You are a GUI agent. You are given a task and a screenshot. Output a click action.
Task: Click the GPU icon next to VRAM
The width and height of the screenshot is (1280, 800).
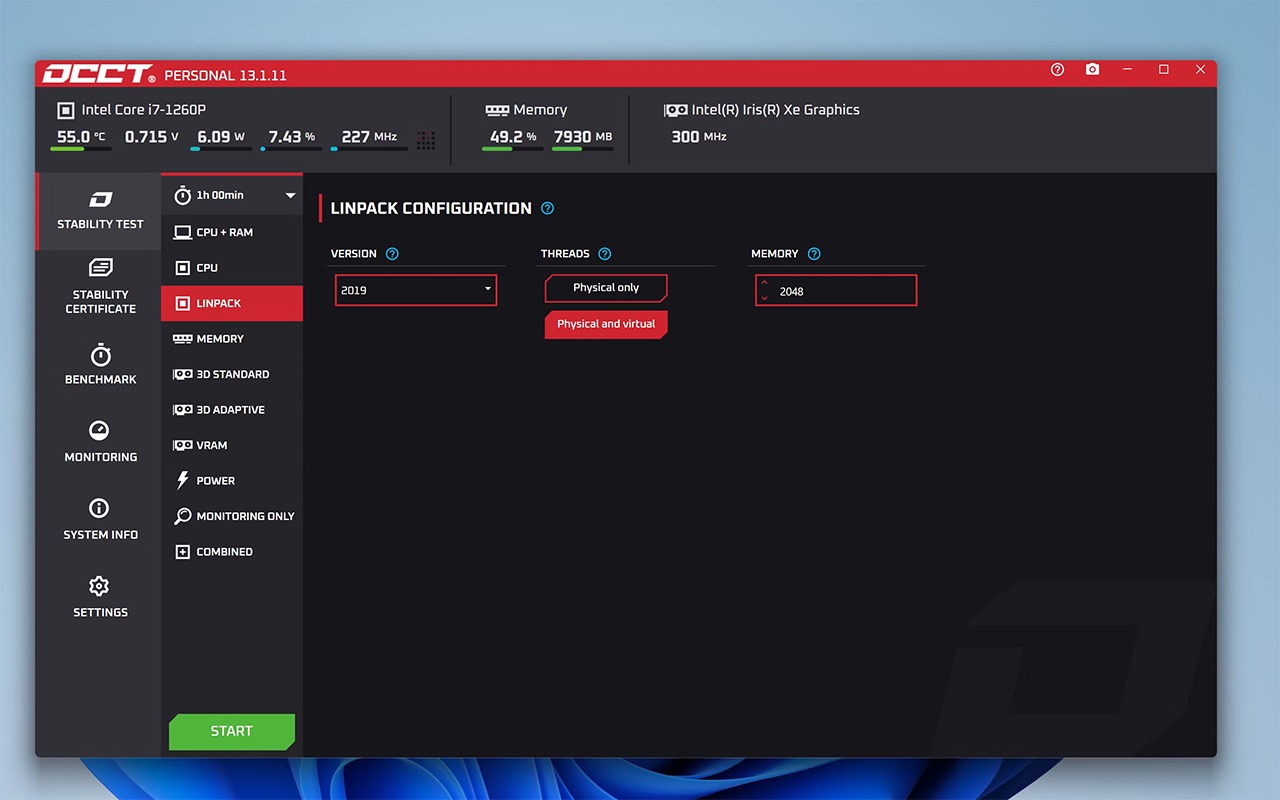[182, 445]
